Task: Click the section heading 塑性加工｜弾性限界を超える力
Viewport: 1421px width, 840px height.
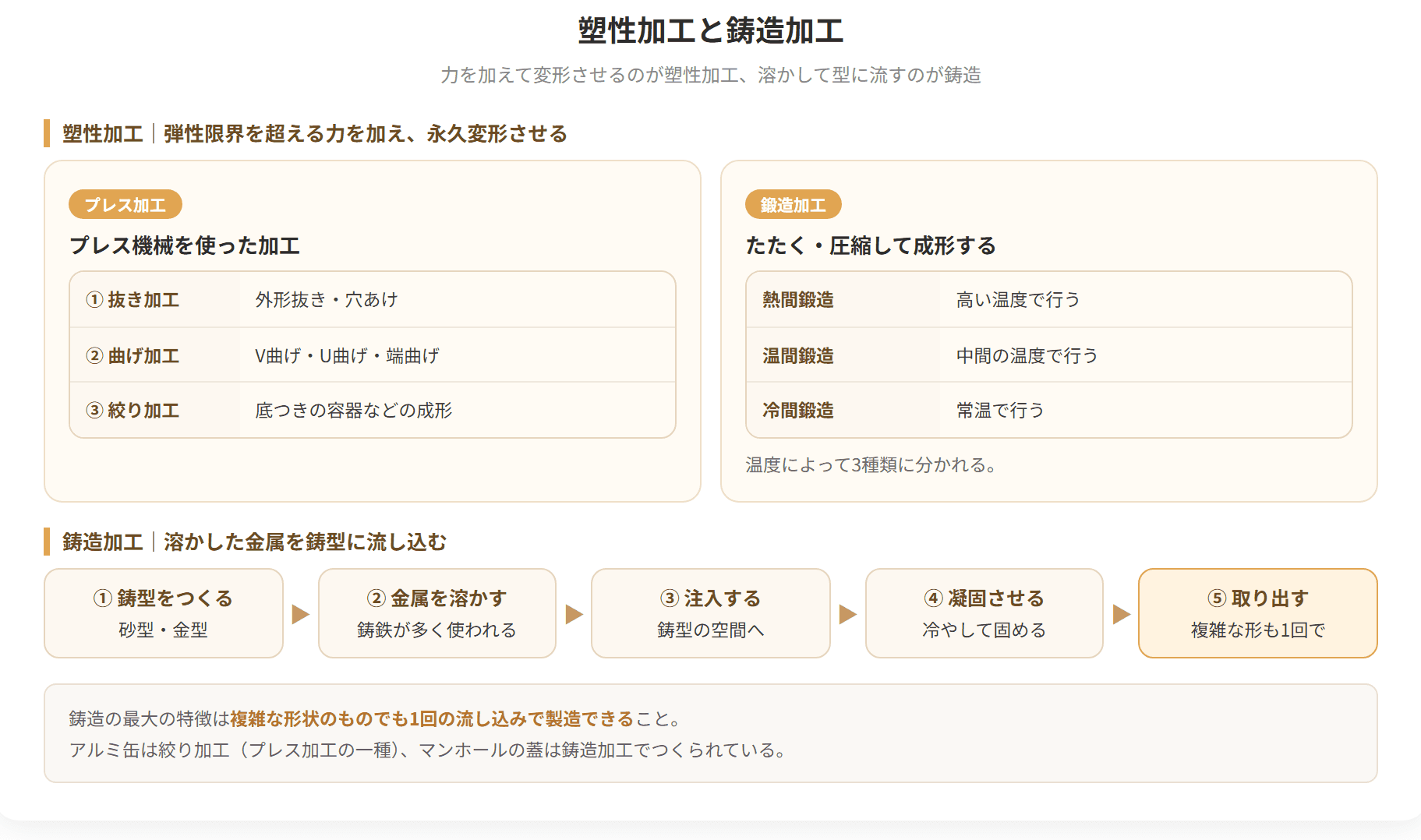Action: (x=315, y=134)
